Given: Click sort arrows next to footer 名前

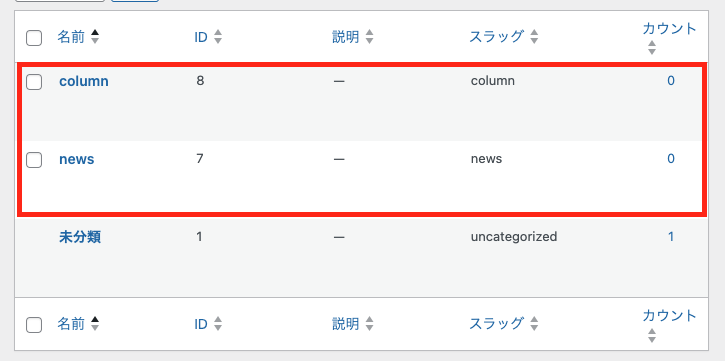Looking at the screenshot, I should (x=95, y=324).
